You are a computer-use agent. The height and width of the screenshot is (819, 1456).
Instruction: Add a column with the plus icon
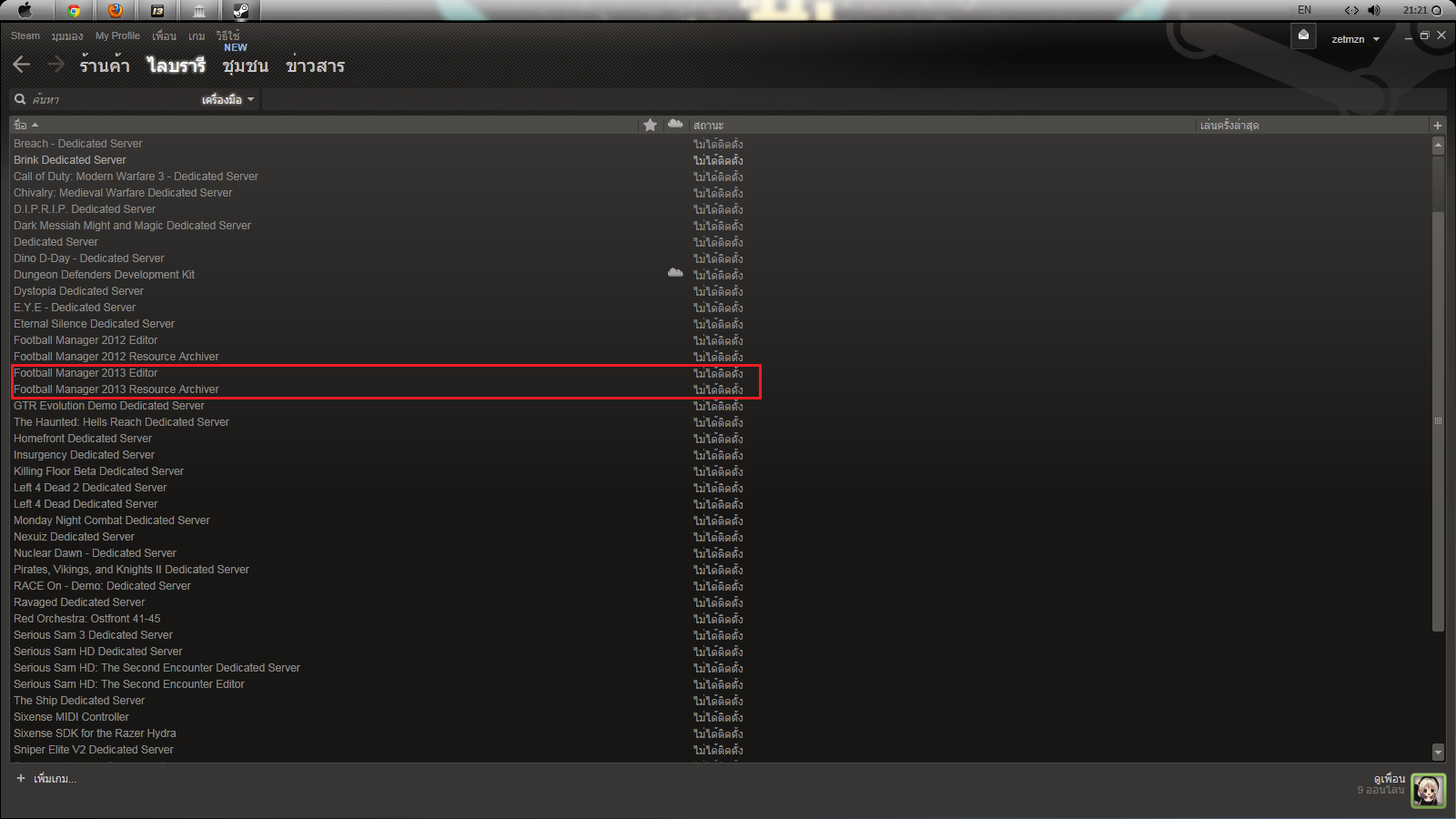pyautogui.click(x=1438, y=126)
